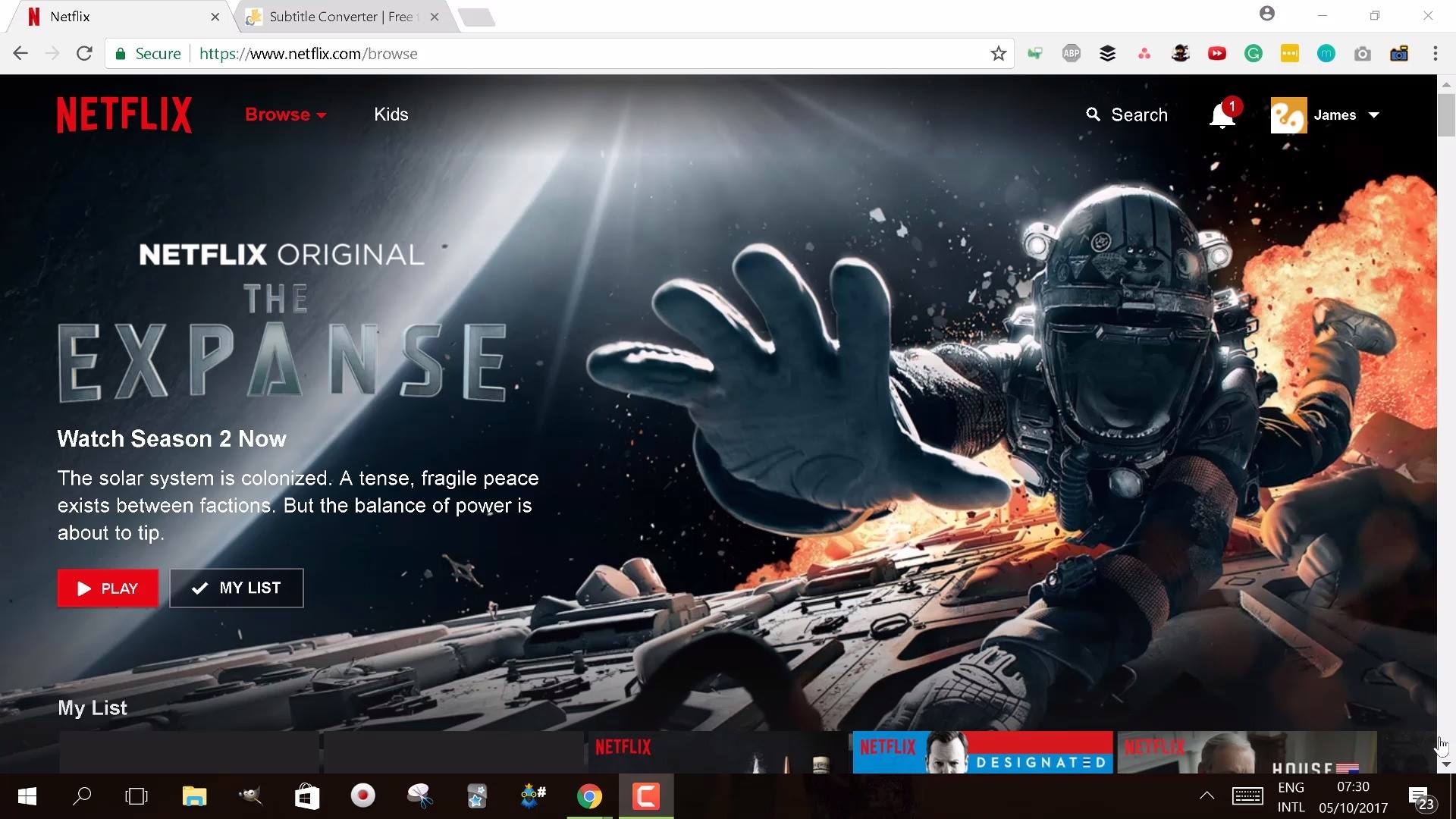Open the Browse dropdown menu
The image size is (1456, 819).
coord(286,115)
